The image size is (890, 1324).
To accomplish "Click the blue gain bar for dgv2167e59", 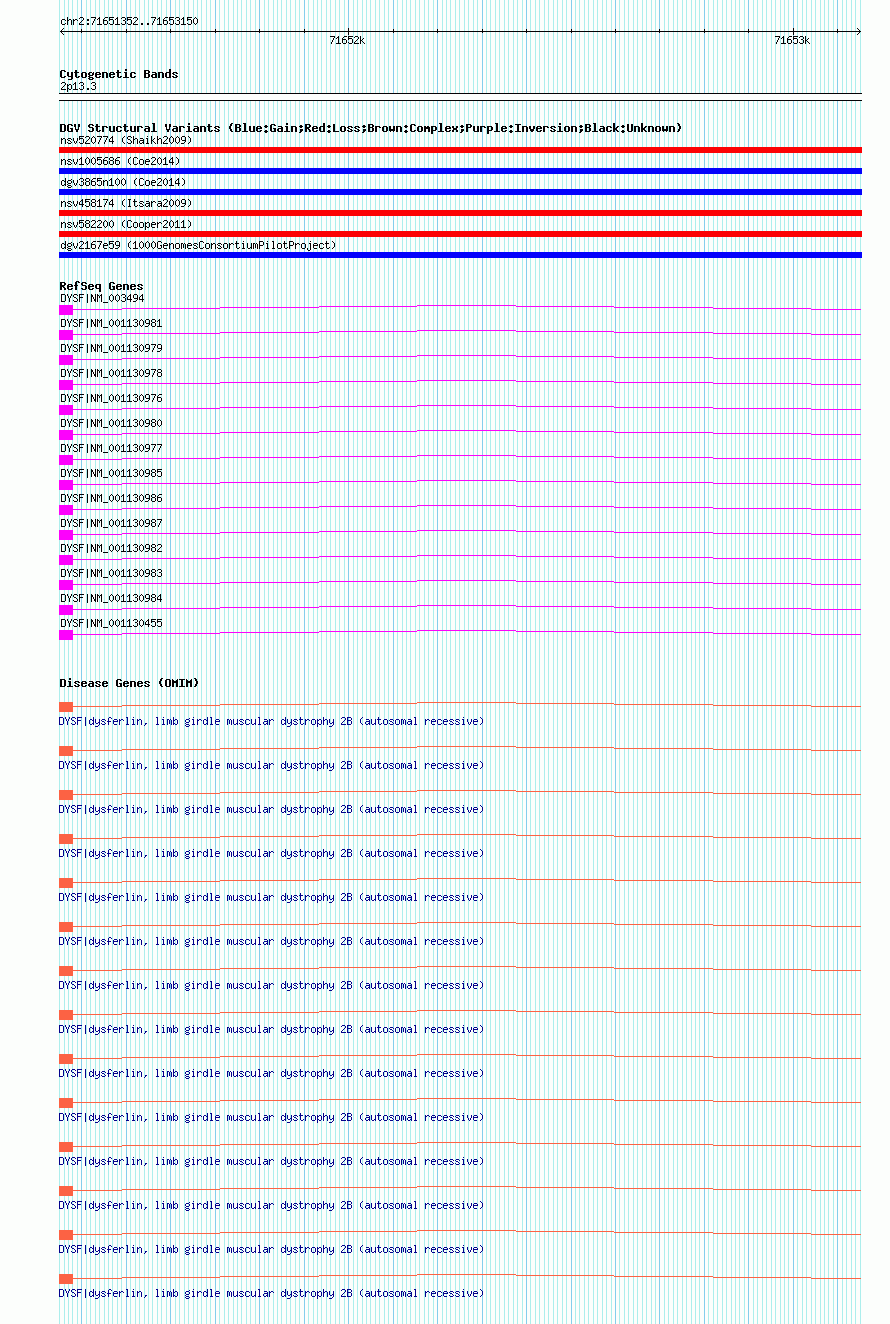I will (460, 255).
